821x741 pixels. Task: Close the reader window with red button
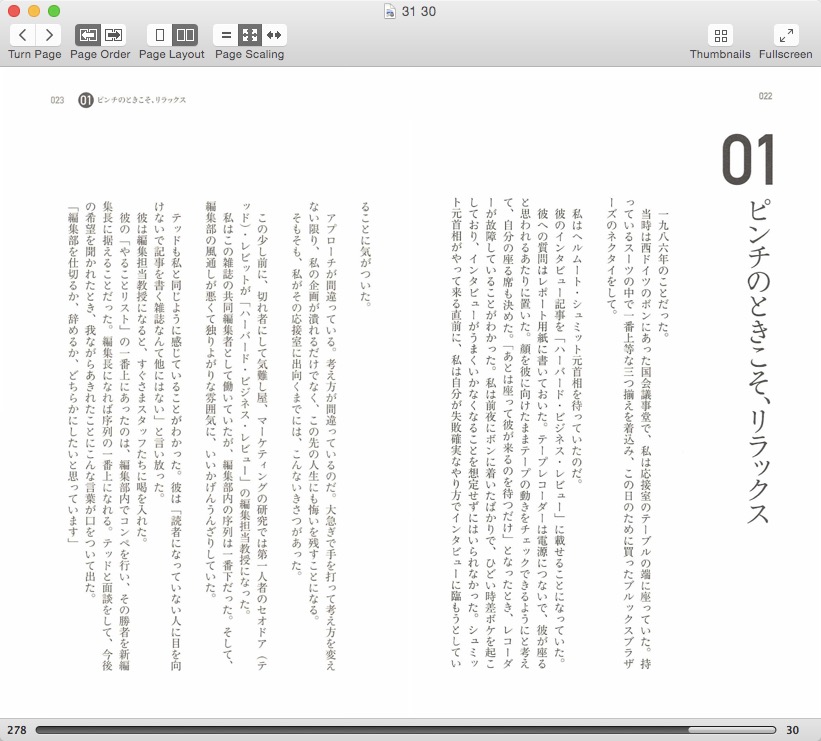13,11
